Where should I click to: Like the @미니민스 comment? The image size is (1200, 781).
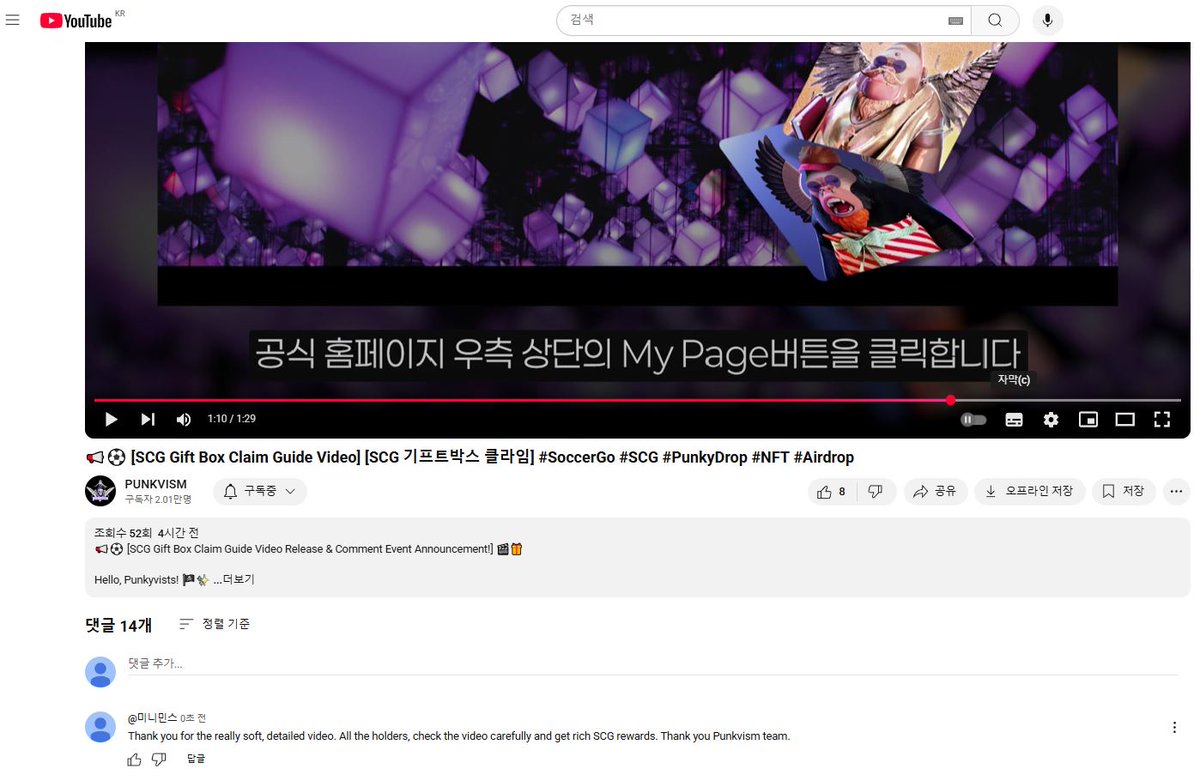click(x=135, y=760)
